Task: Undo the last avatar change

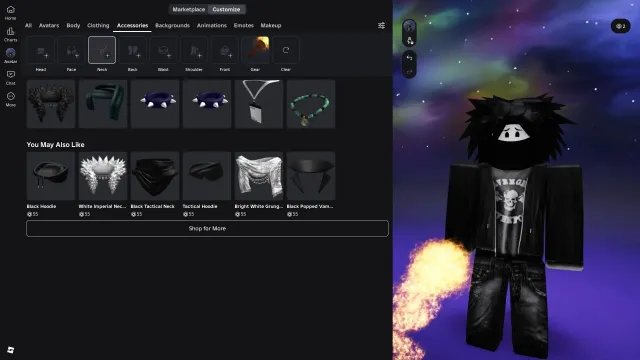Action: 409,58
